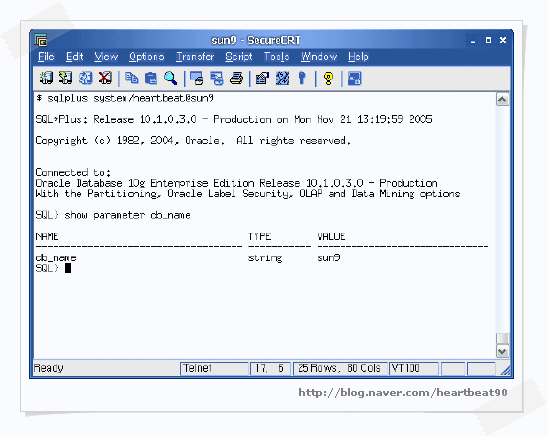The image size is (548, 437).
Task: Click the key-shaped Public Key icon
Action: [x=302, y=78]
